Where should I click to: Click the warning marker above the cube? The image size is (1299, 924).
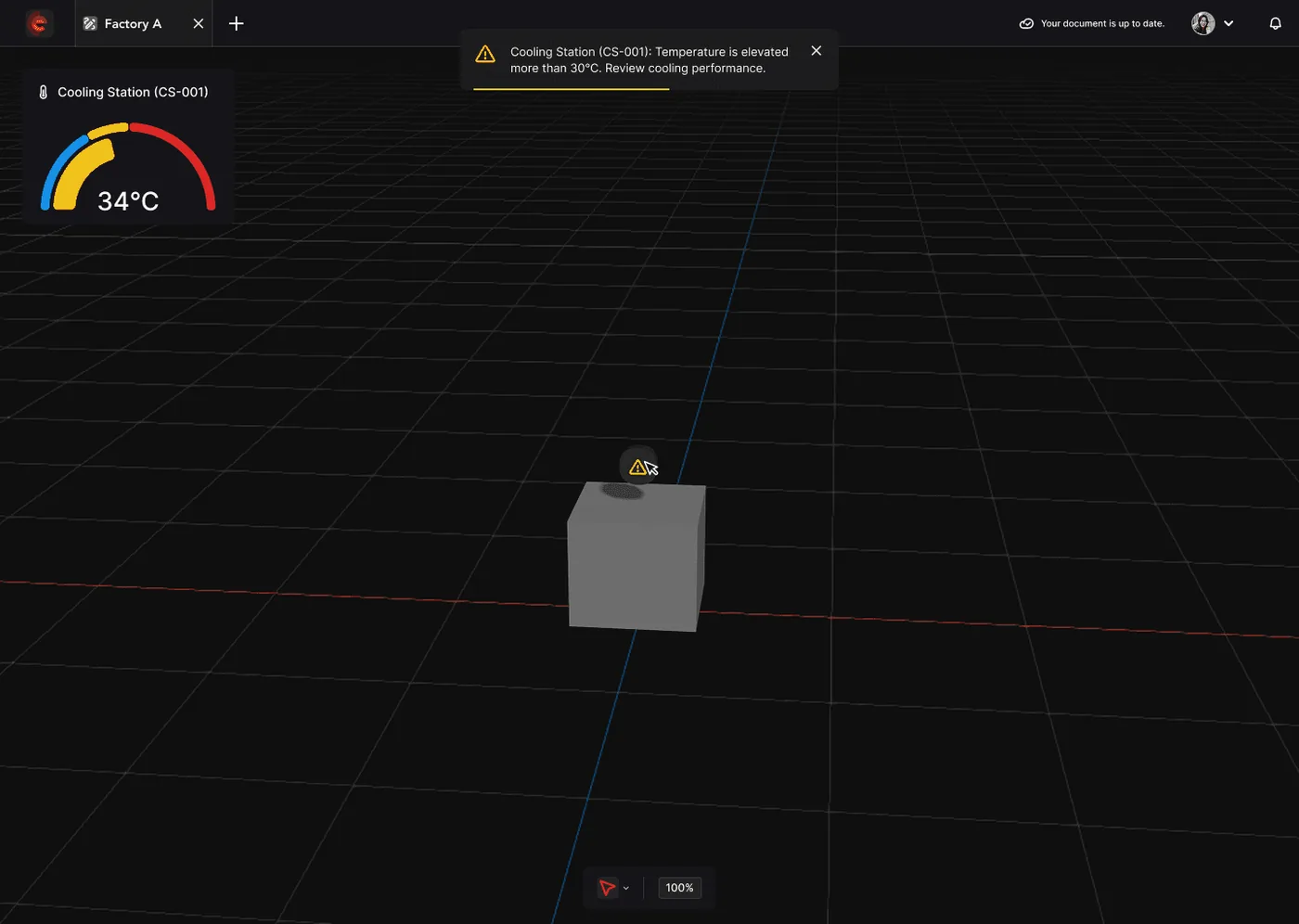pyautogui.click(x=637, y=467)
